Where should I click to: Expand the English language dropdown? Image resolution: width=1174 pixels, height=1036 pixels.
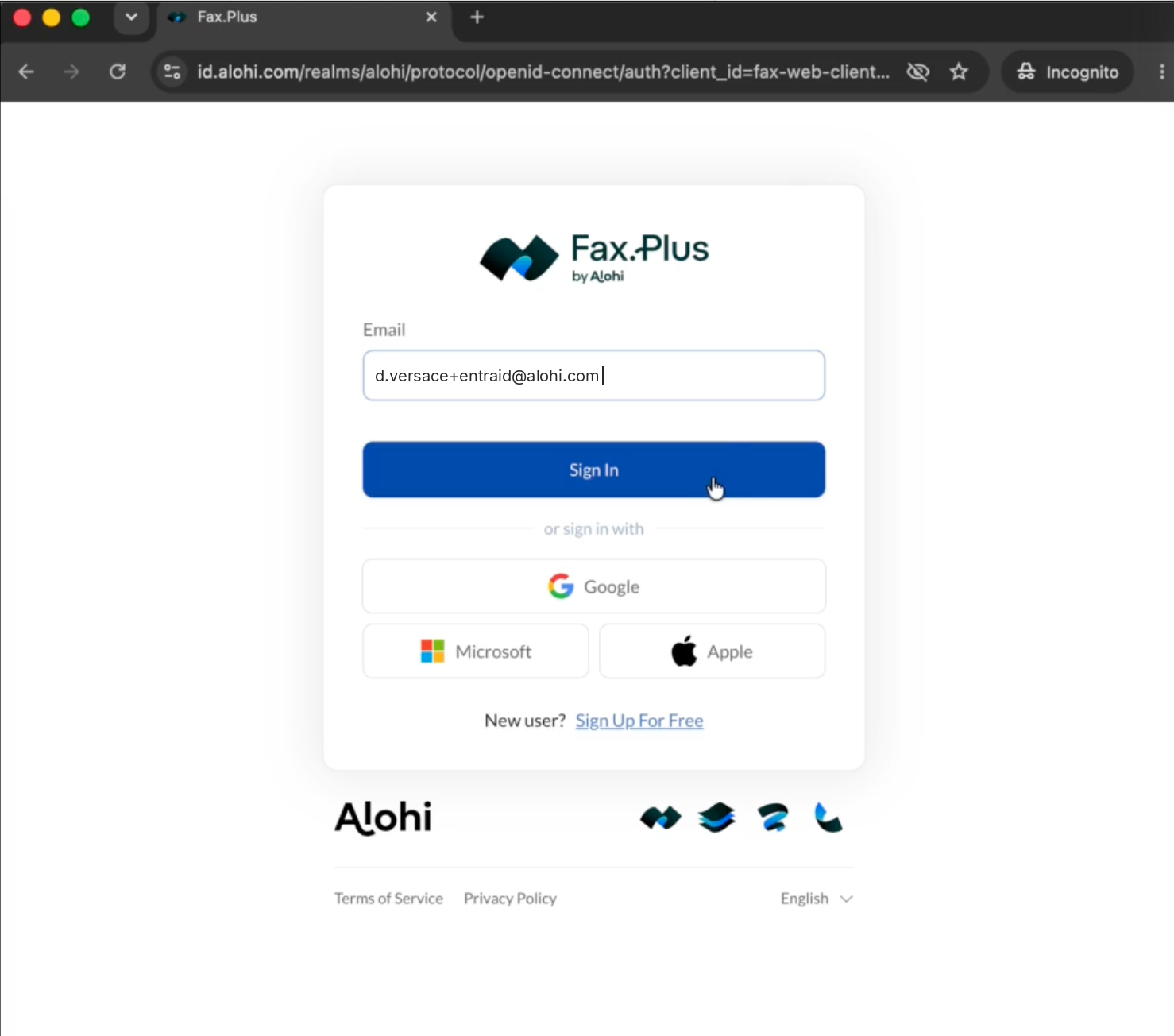817,899
